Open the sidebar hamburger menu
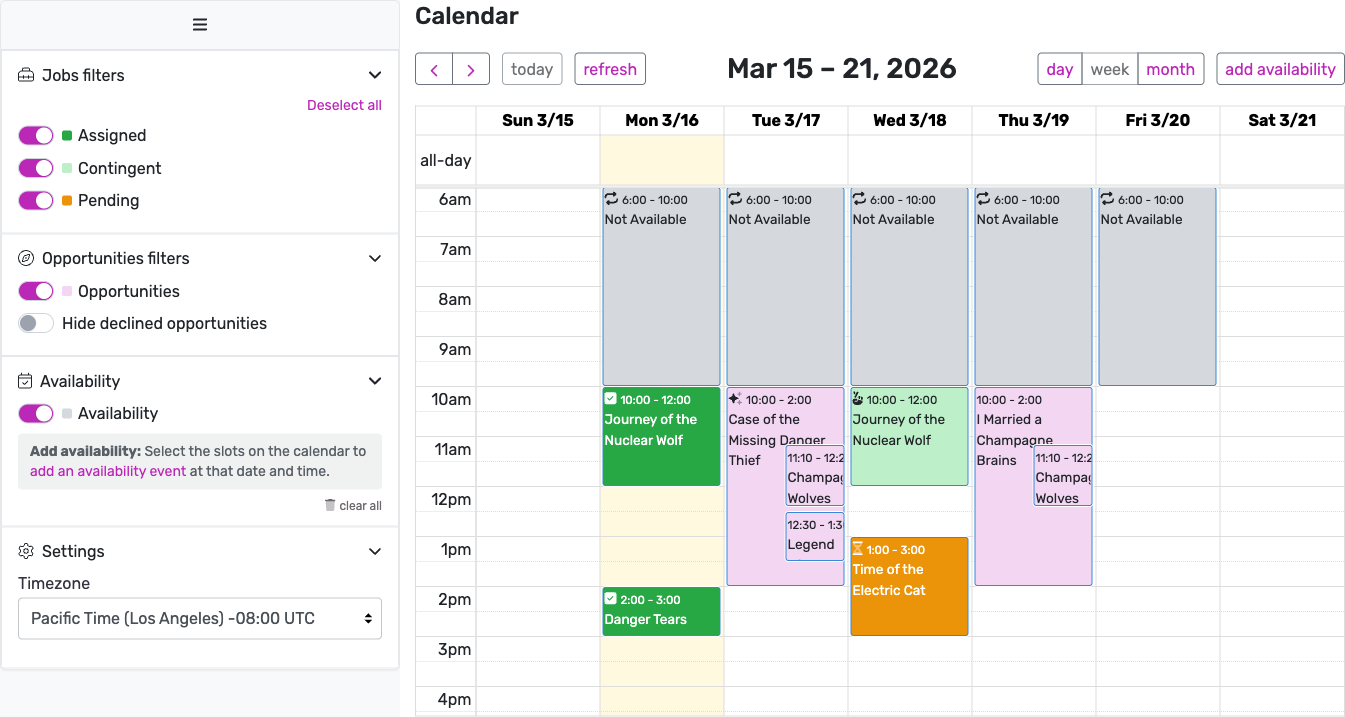The image size is (1345, 717). (x=199, y=24)
